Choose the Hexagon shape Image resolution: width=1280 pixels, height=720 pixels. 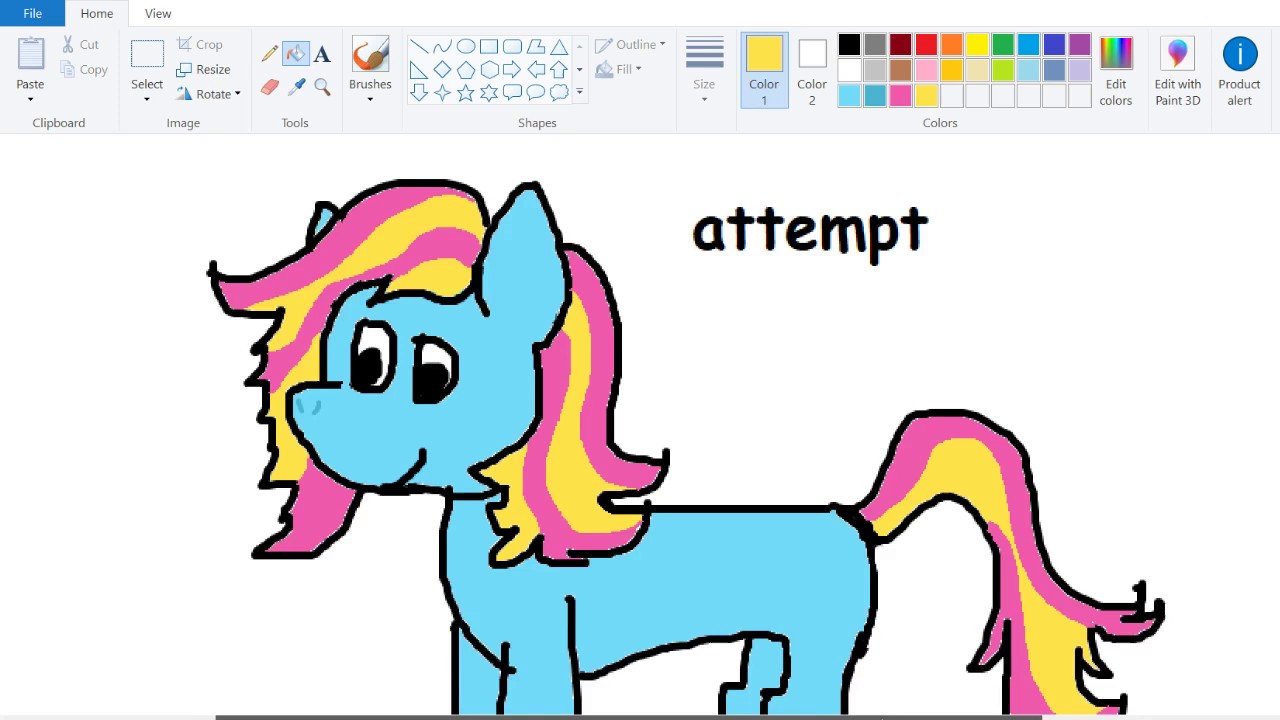(489, 70)
